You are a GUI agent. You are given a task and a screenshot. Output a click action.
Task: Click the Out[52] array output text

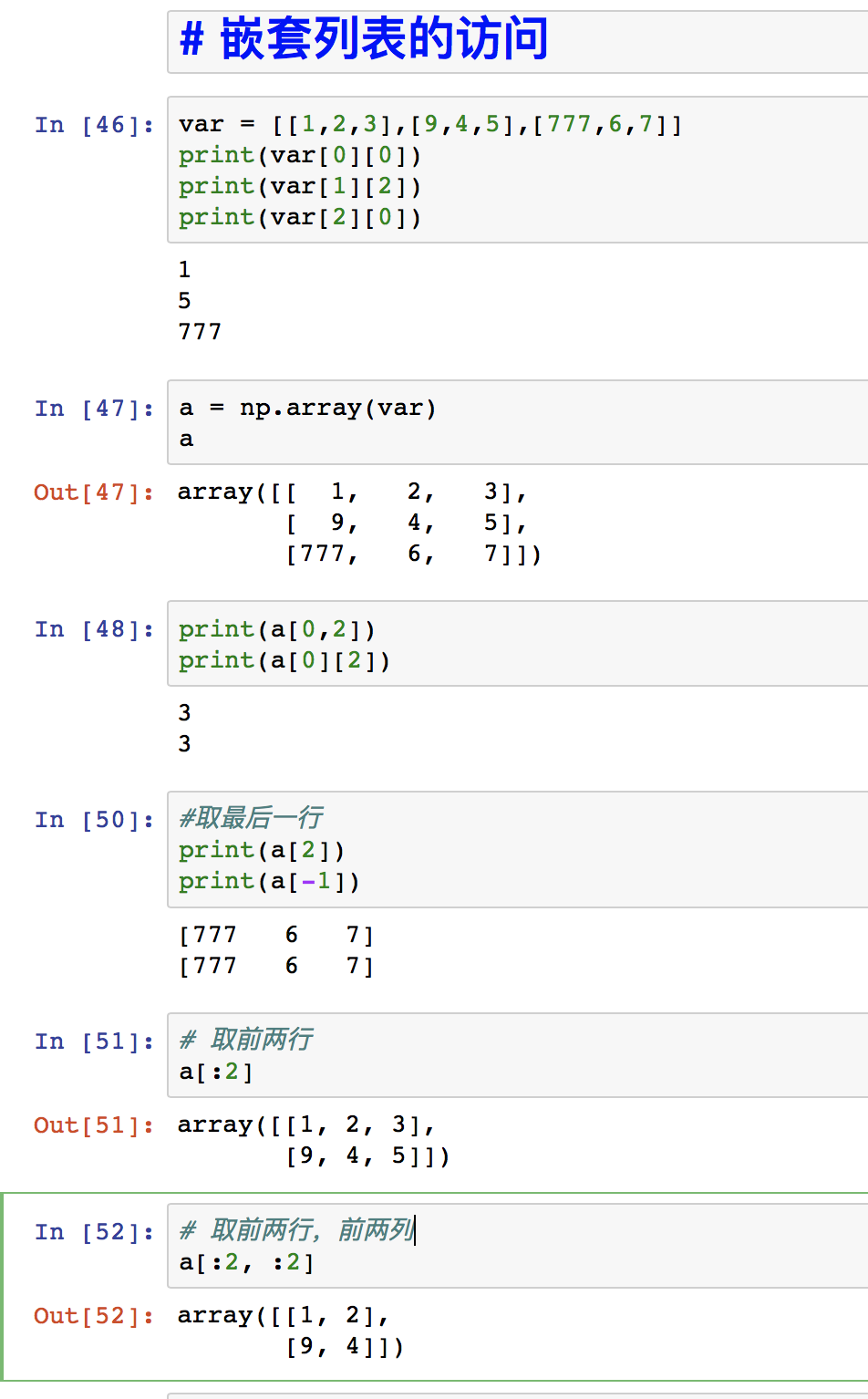[290, 1331]
